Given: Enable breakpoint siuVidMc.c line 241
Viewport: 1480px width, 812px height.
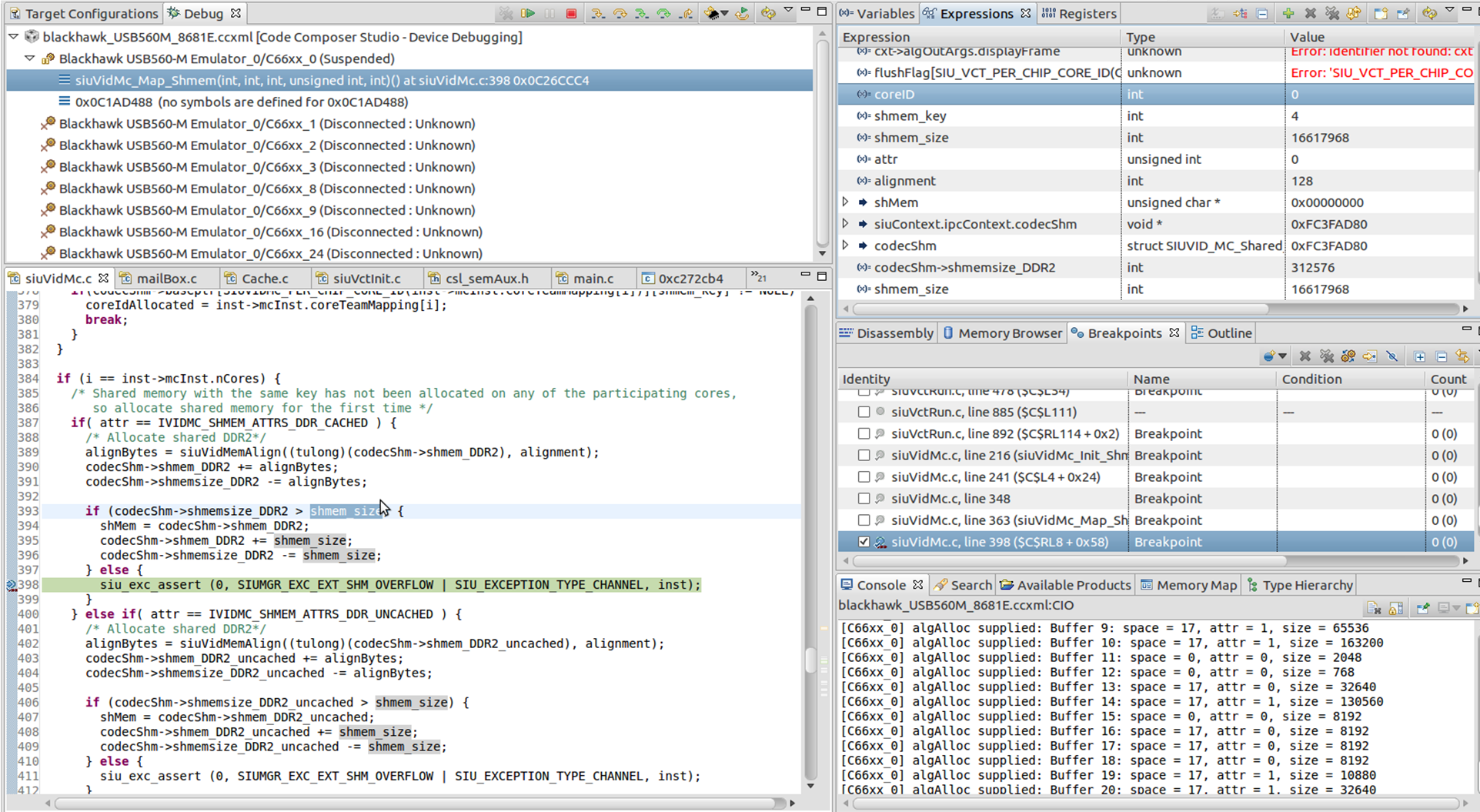Looking at the screenshot, I should [x=864, y=476].
